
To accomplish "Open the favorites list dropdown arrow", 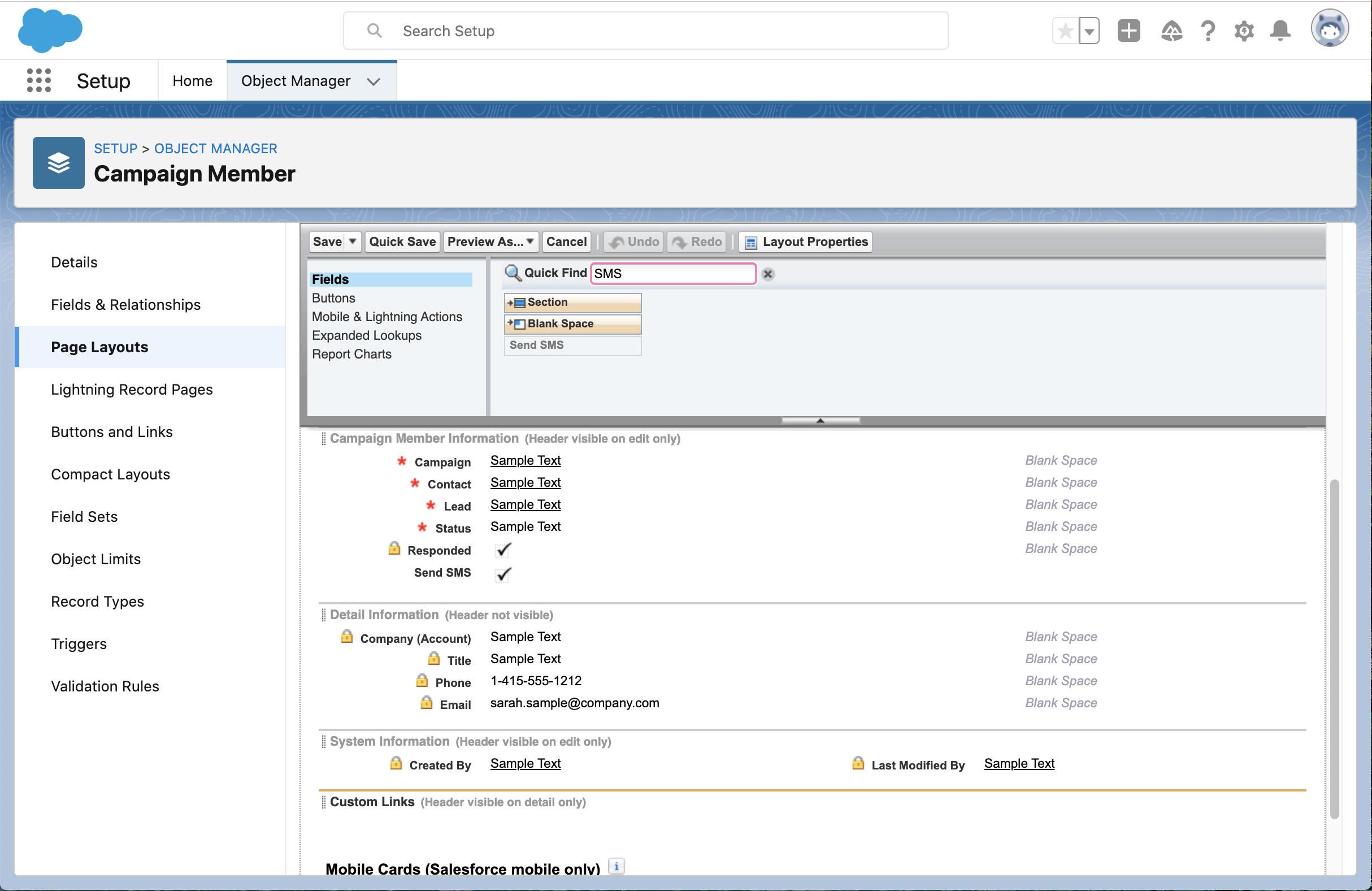I will pos(1089,31).
